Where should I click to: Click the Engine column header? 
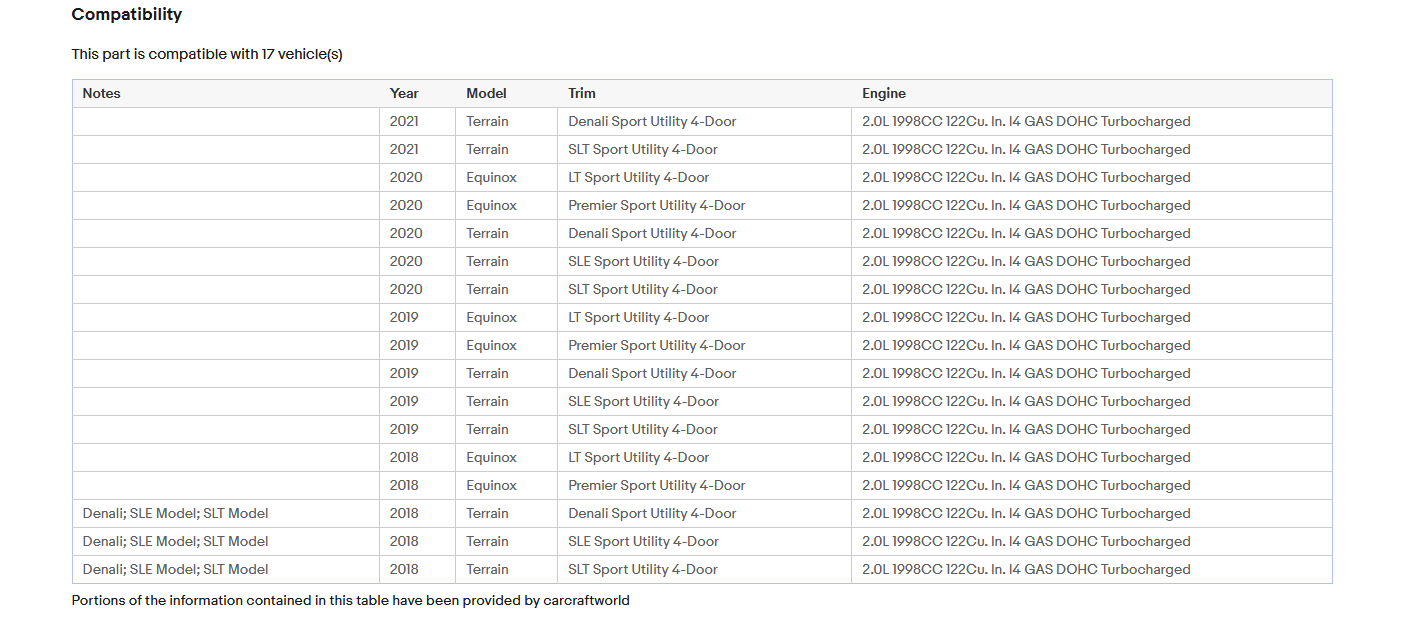click(x=884, y=93)
